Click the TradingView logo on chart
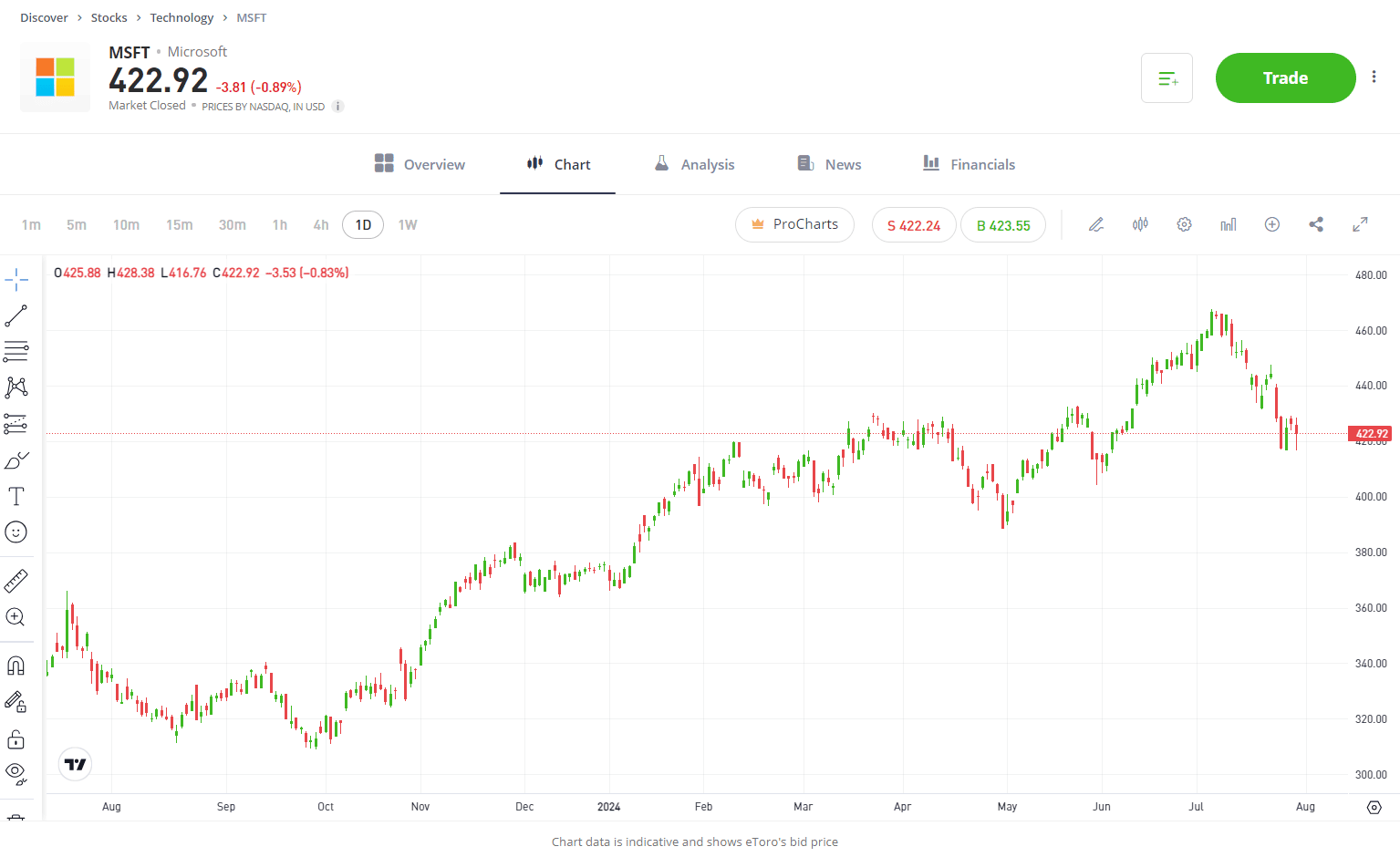Viewport: 1400px width, 857px height. click(x=76, y=764)
